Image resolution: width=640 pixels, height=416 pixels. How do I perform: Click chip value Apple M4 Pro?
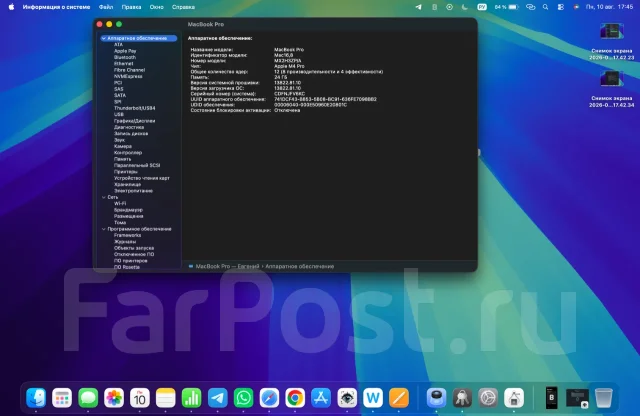click(x=289, y=66)
